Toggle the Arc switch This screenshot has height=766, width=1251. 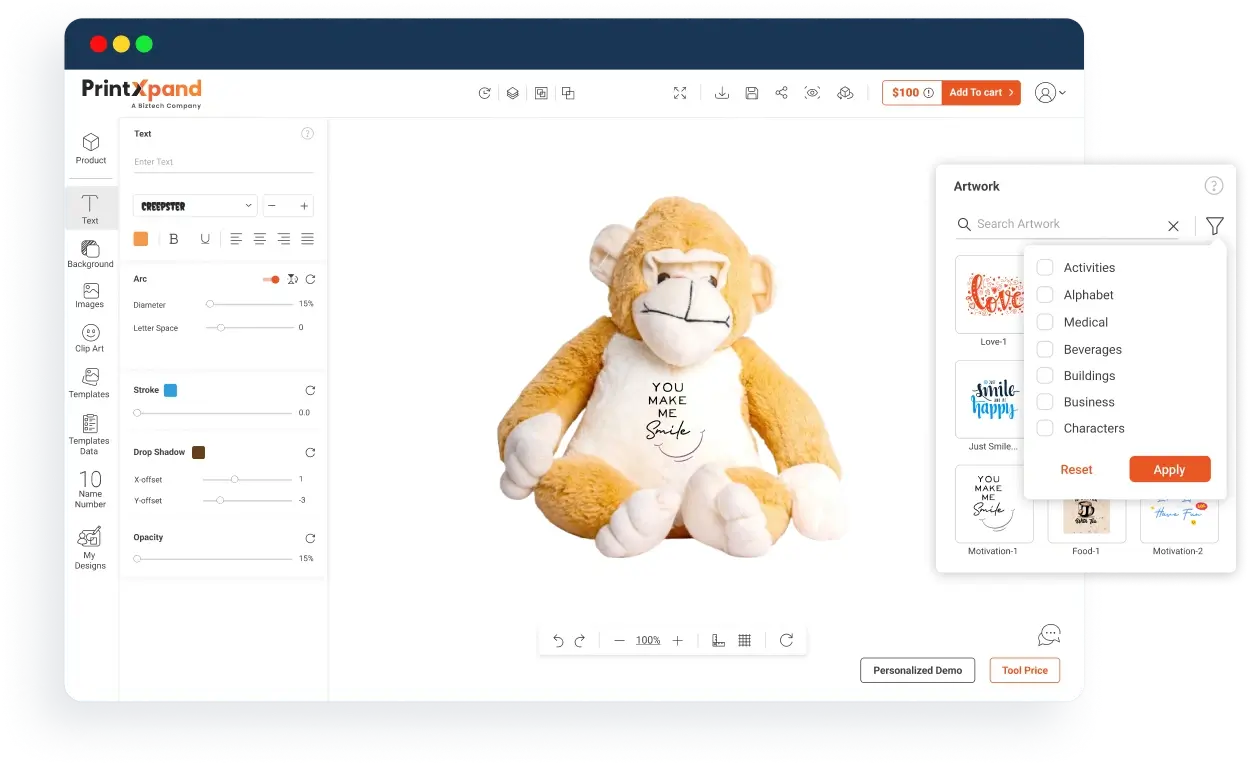click(271, 280)
